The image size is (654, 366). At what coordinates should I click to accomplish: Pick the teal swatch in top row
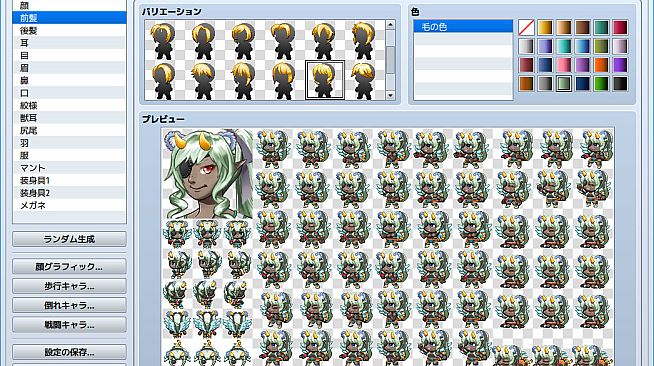[601, 28]
